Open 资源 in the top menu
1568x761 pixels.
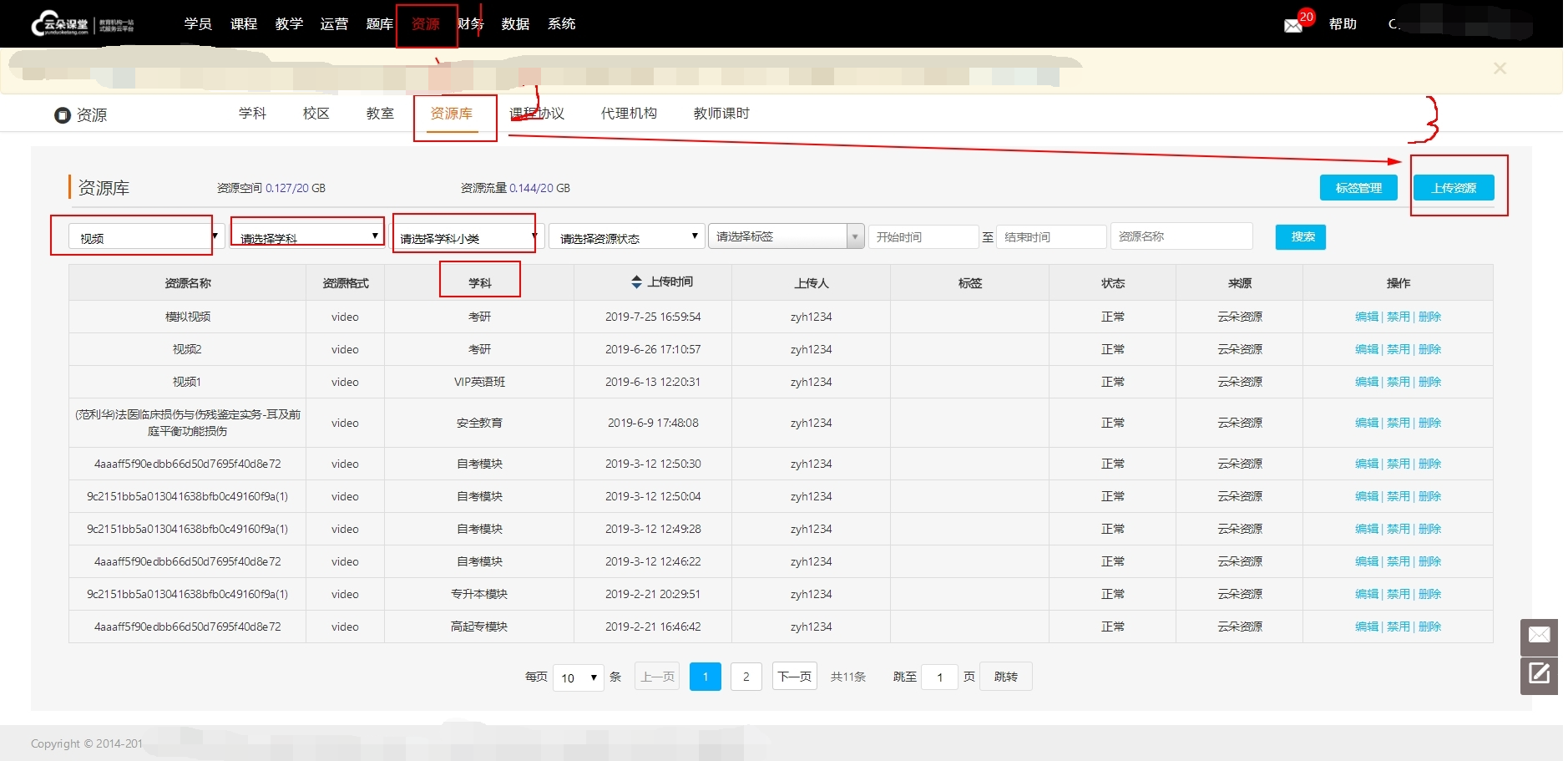click(425, 24)
